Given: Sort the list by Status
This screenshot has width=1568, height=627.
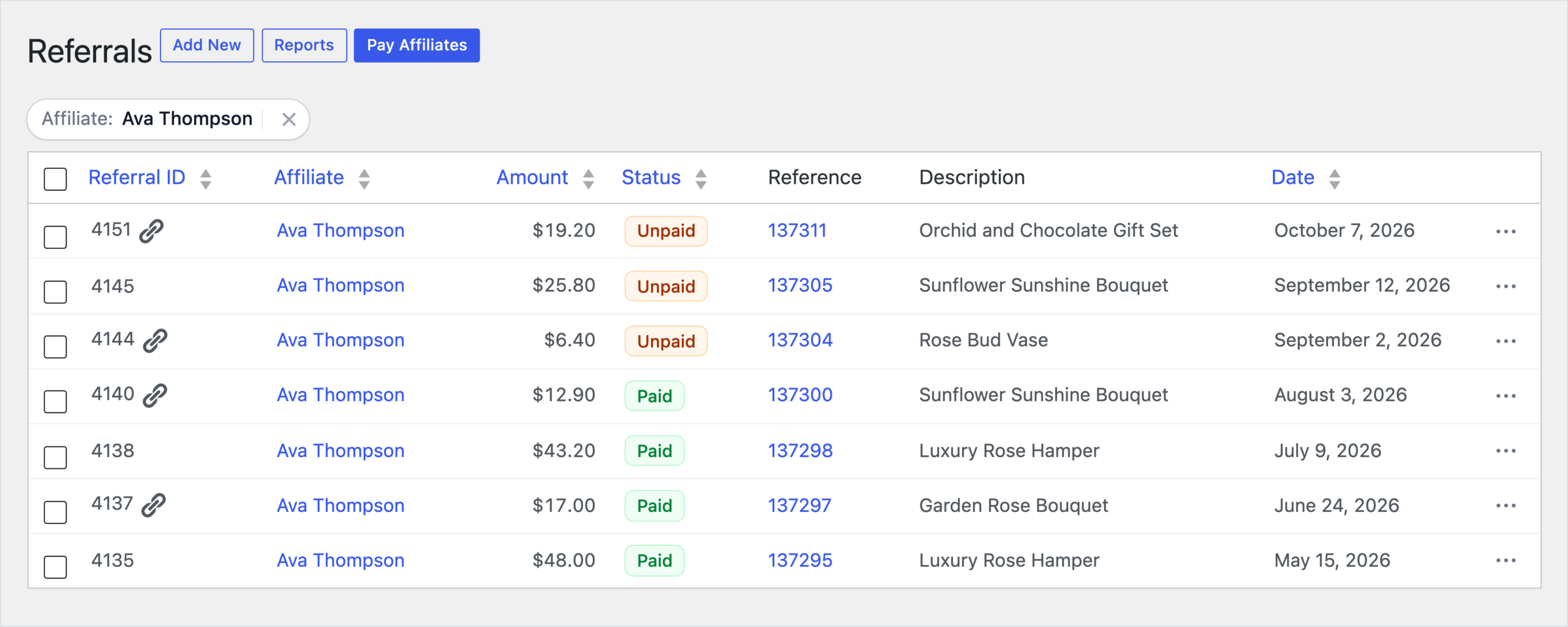Looking at the screenshot, I should point(665,178).
